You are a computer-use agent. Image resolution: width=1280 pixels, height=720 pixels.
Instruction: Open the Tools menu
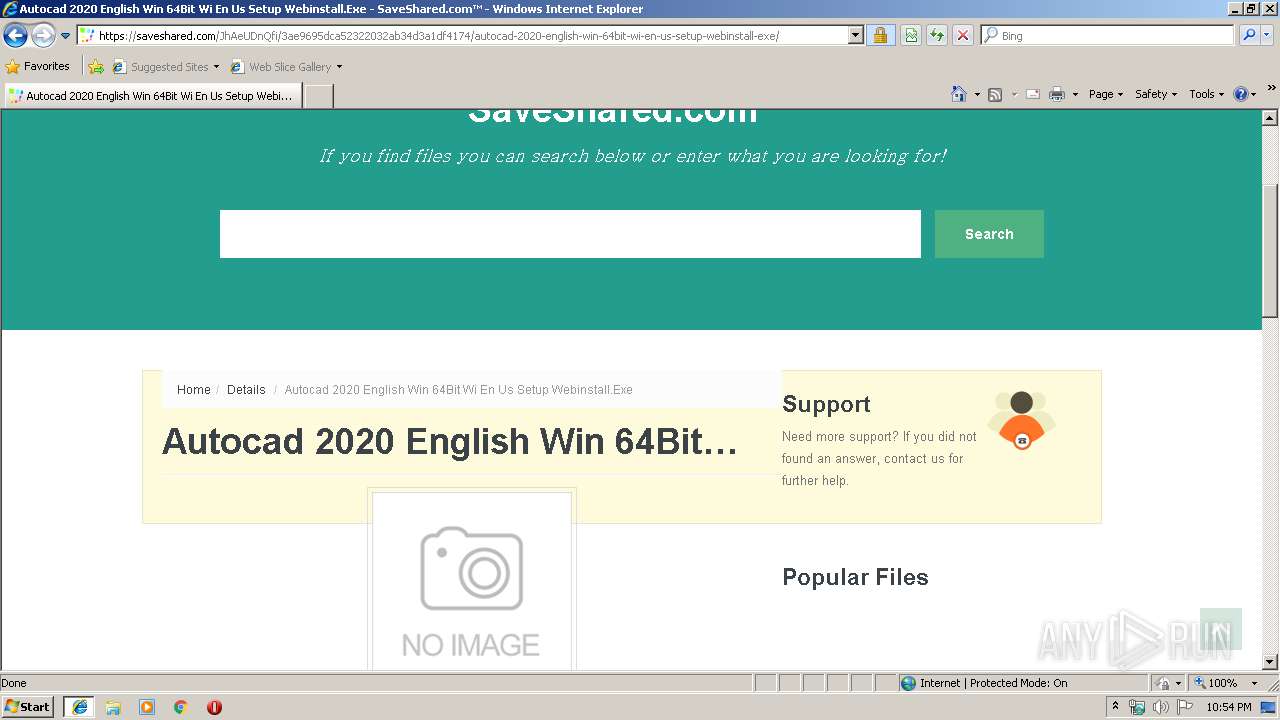pyautogui.click(x=1207, y=94)
